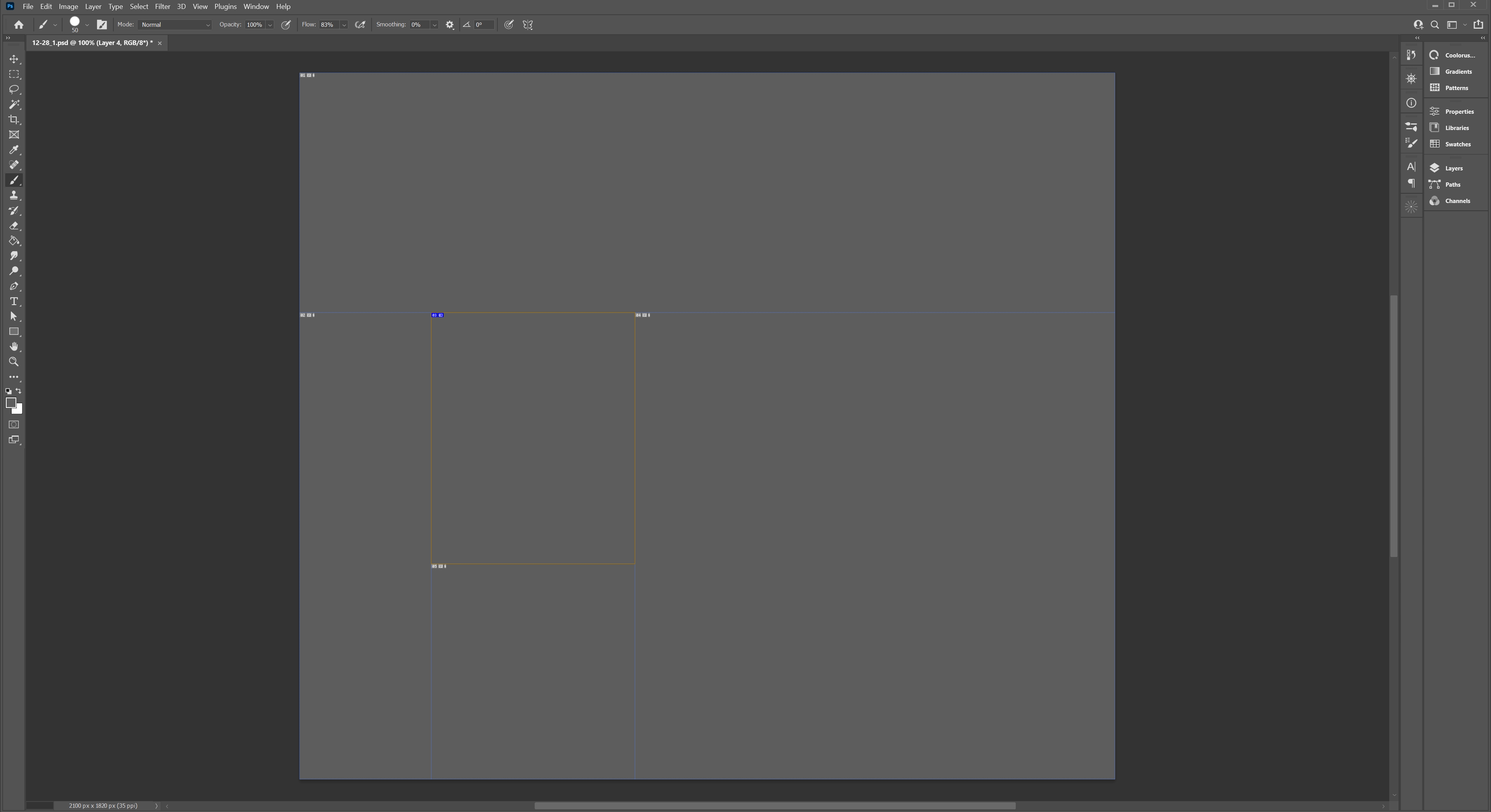This screenshot has width=1491, height=812.
Task: Select the Clone Stamp tool
Action: pos(14,195)
